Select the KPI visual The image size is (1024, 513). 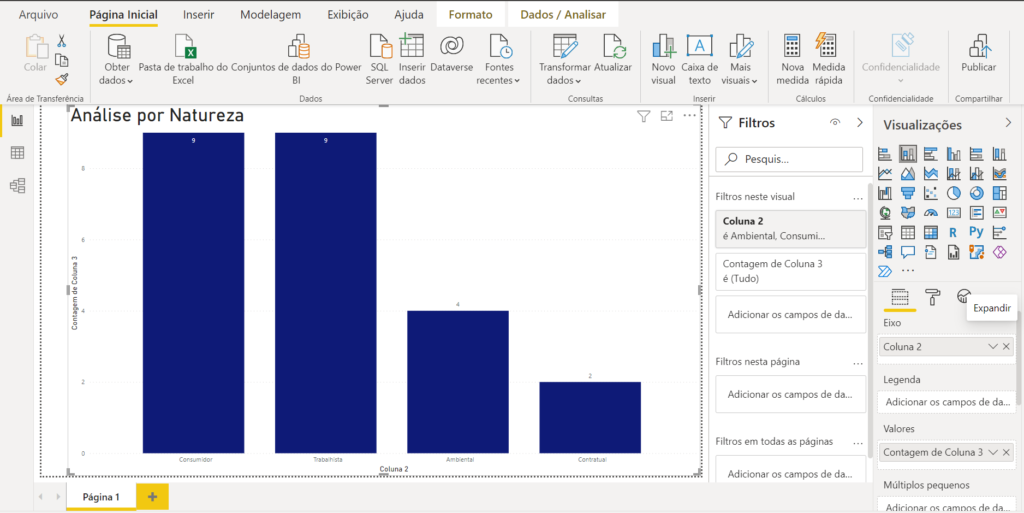(999, 213)
